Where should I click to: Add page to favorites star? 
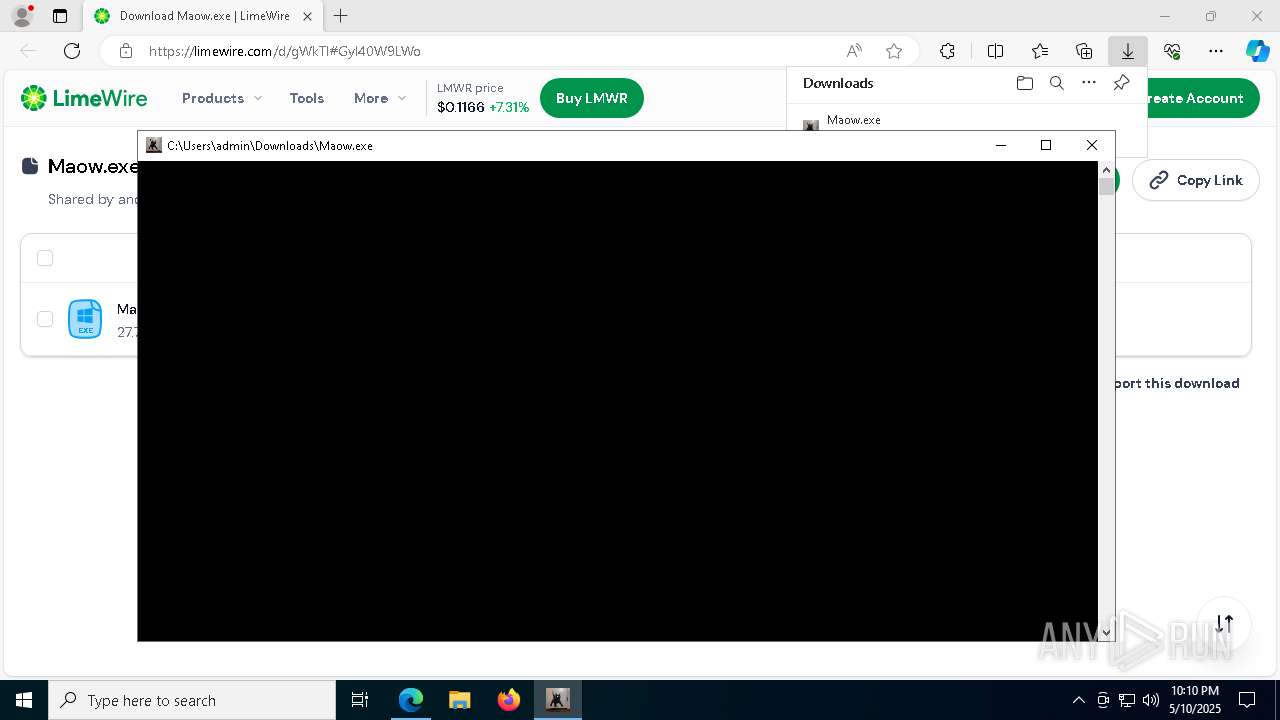point(894,51)
